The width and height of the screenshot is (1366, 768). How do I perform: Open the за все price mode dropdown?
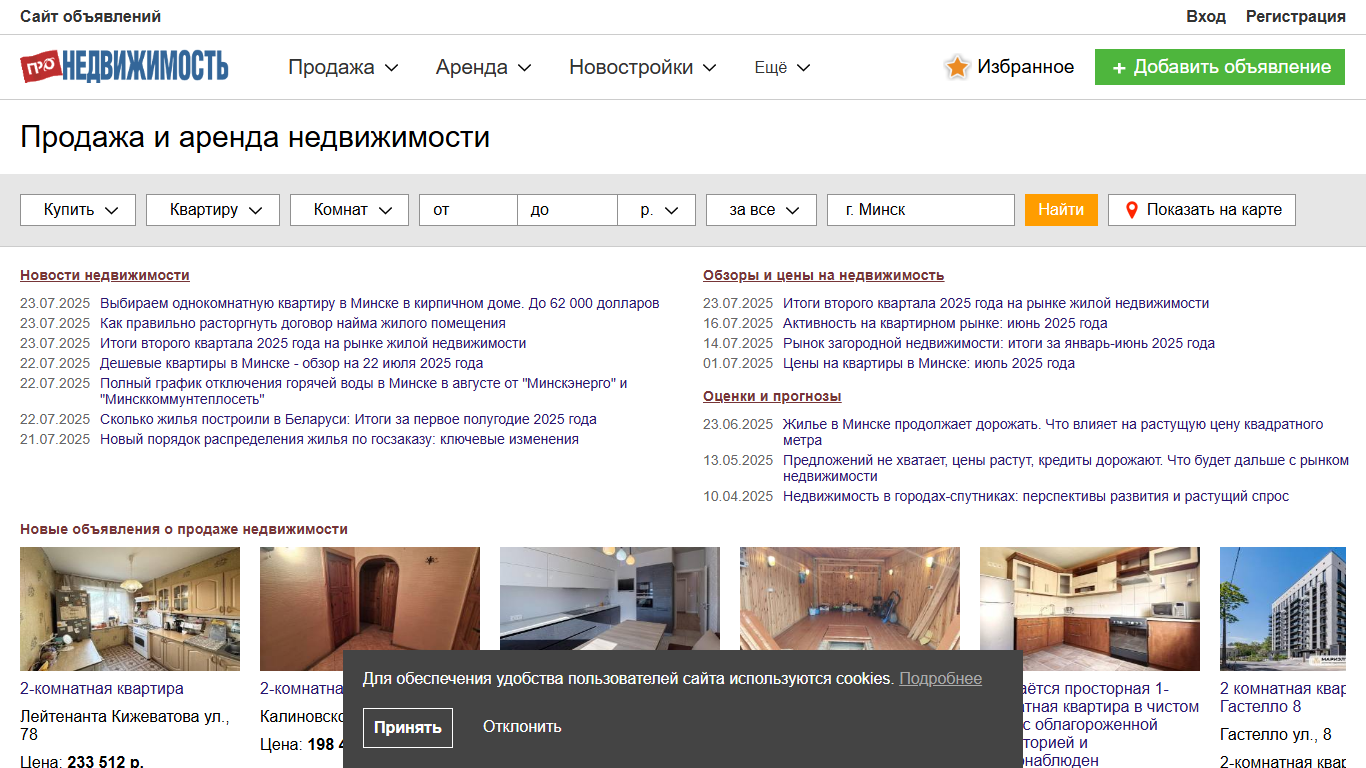tap(761, 210)
